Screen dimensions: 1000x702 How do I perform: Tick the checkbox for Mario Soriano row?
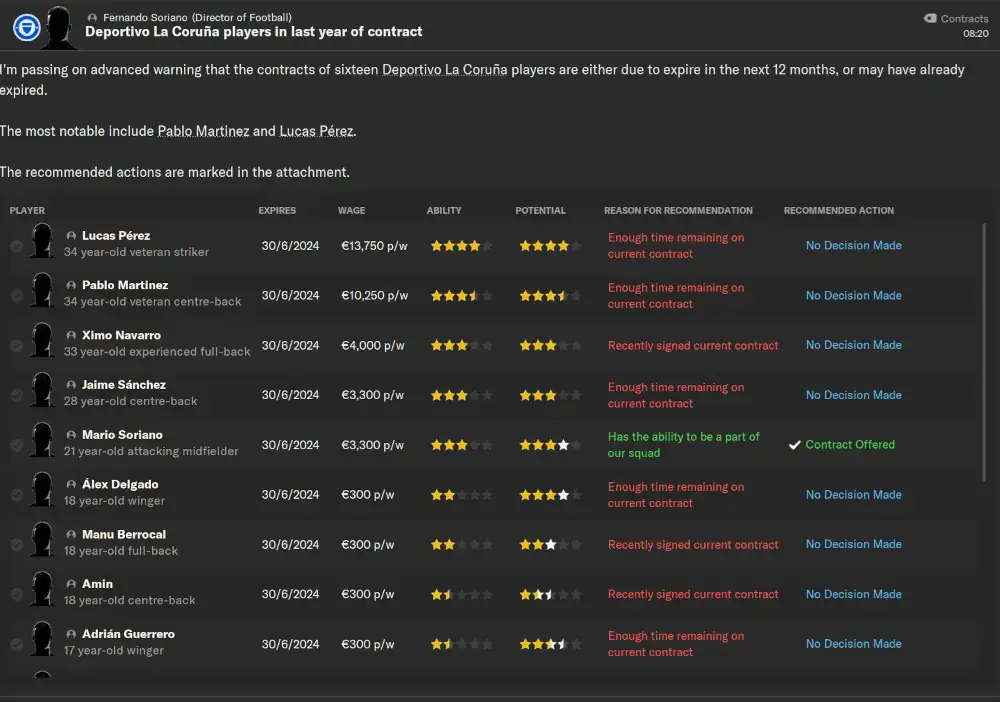pos(17,444)
